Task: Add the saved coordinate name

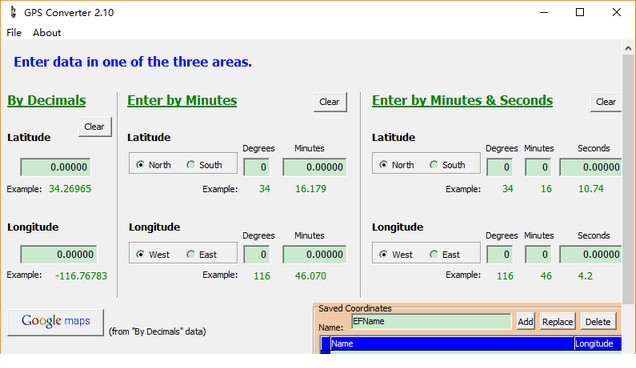Action: pyautogui.click(x=525, y=322)
